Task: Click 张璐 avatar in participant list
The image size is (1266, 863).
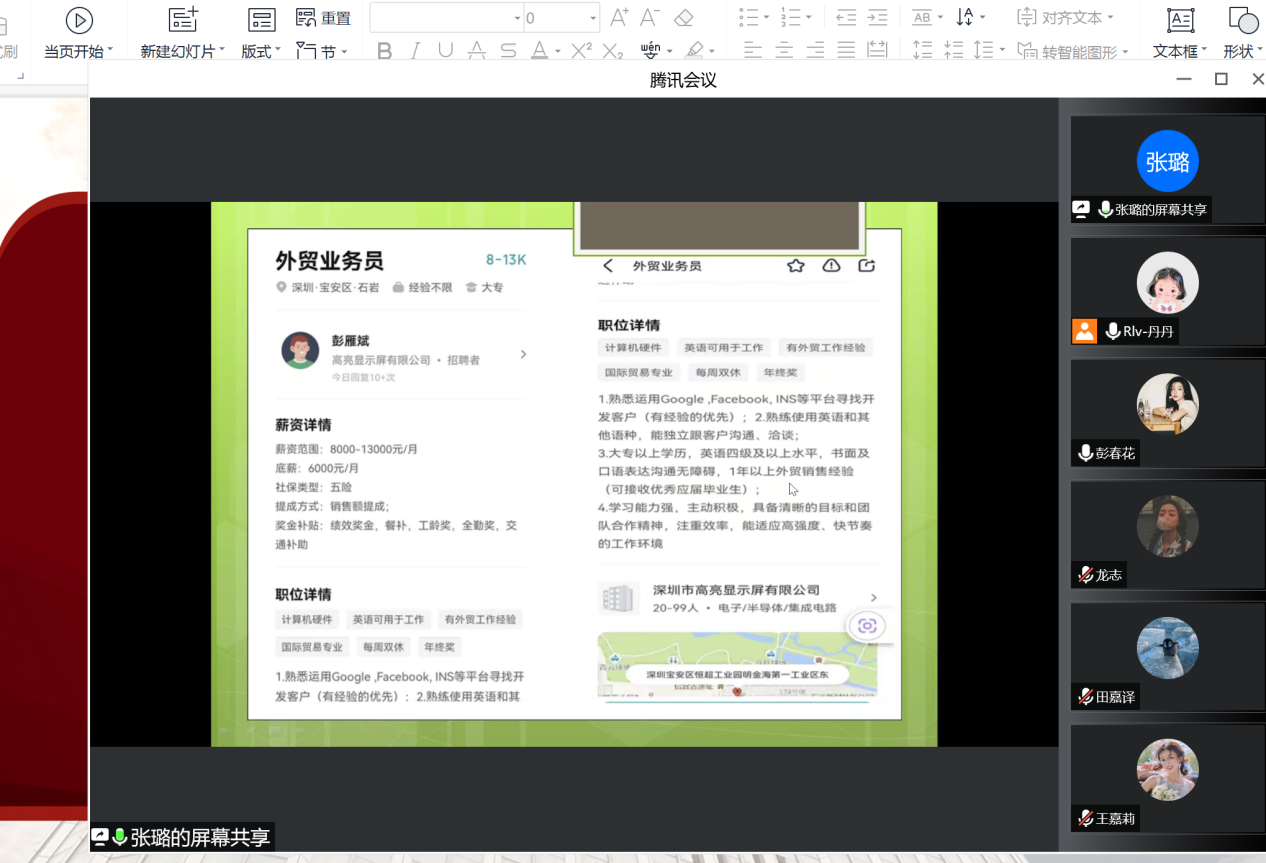Action: pos(1167,161)
